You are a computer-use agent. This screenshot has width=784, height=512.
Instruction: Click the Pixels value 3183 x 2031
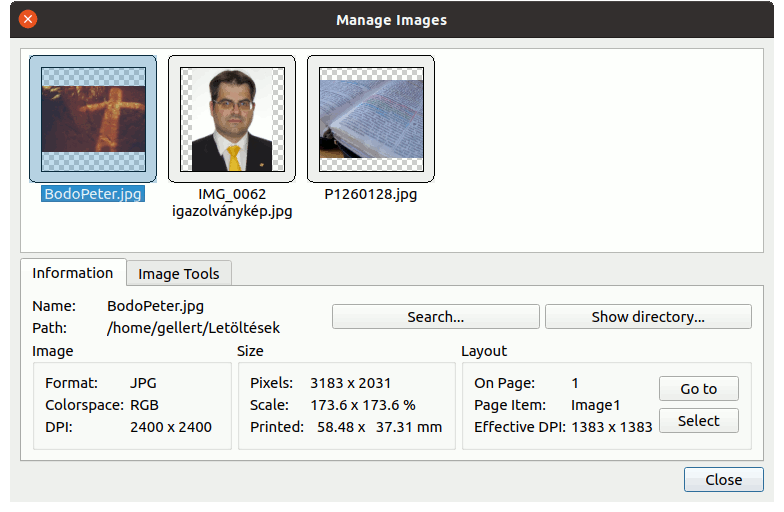350,383
